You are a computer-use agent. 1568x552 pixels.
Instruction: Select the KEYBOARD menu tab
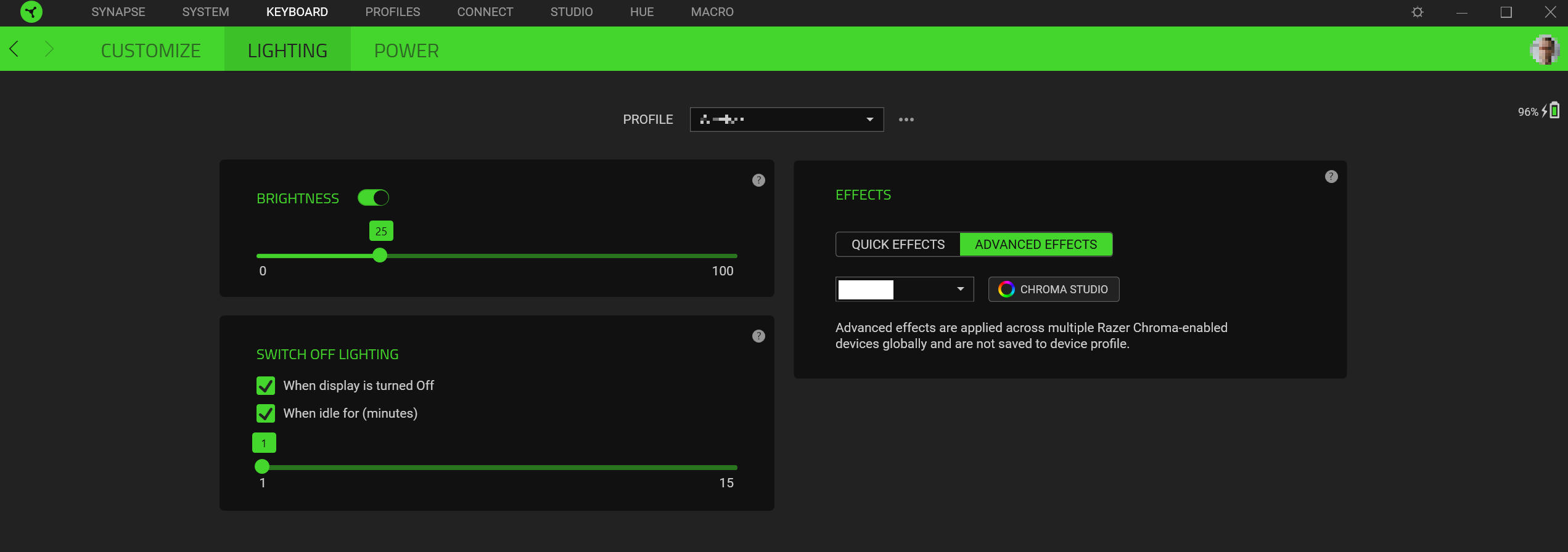tap(297, 12)
